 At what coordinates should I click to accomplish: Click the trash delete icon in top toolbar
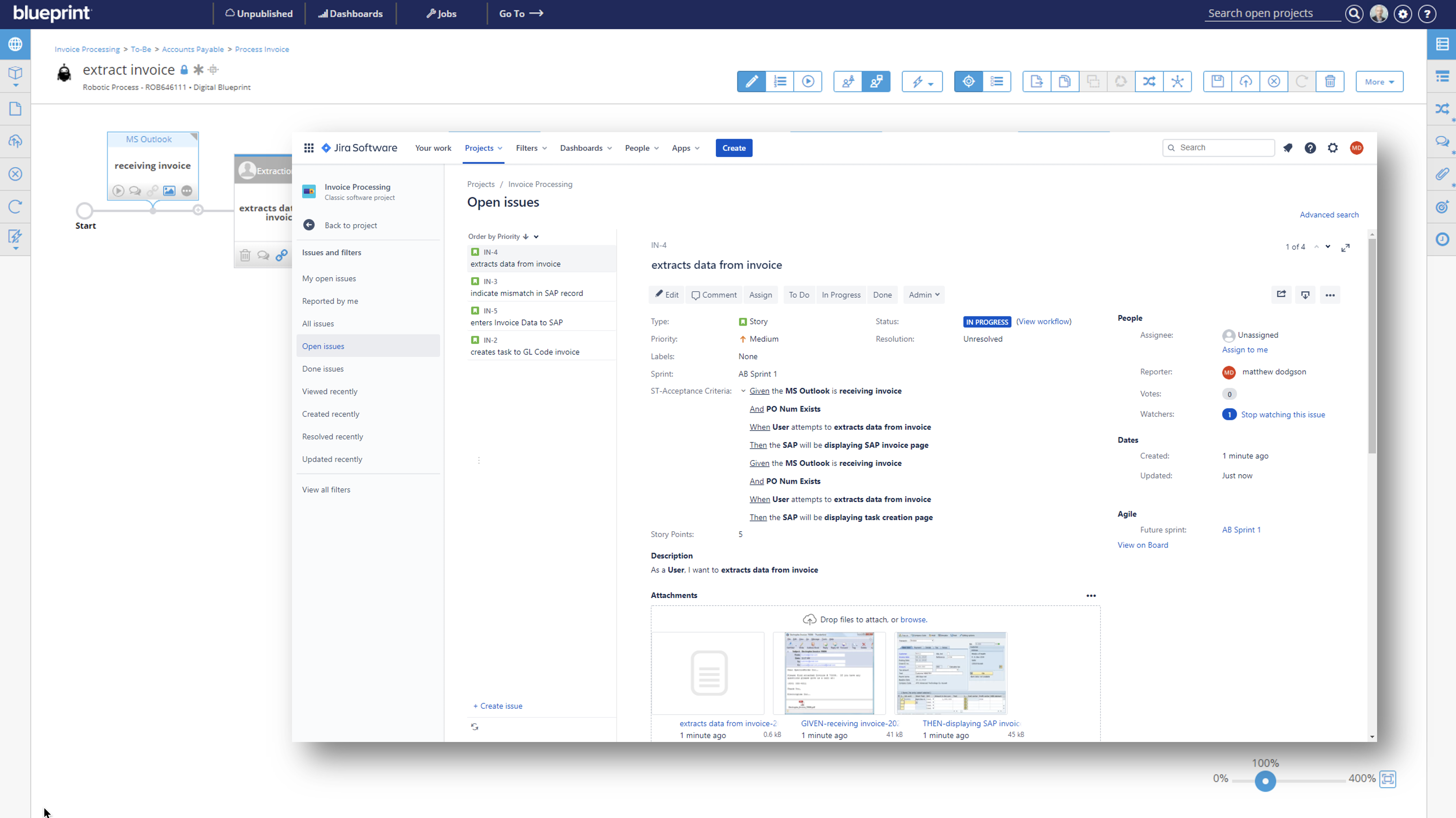(x=1330, y=81)
